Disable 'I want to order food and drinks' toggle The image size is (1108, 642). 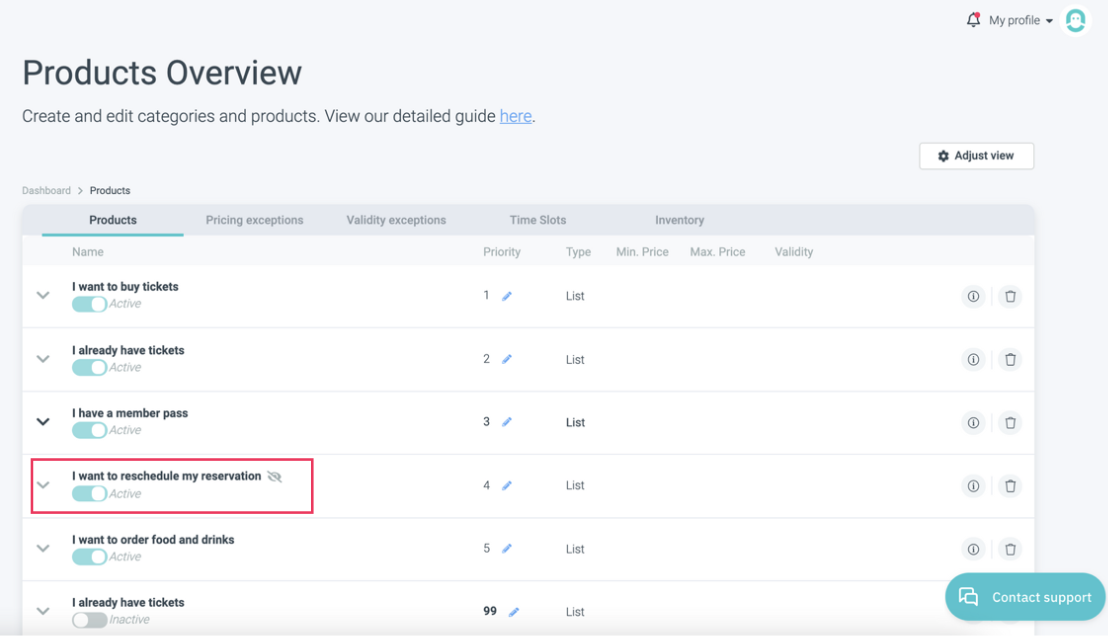[89, 557]
